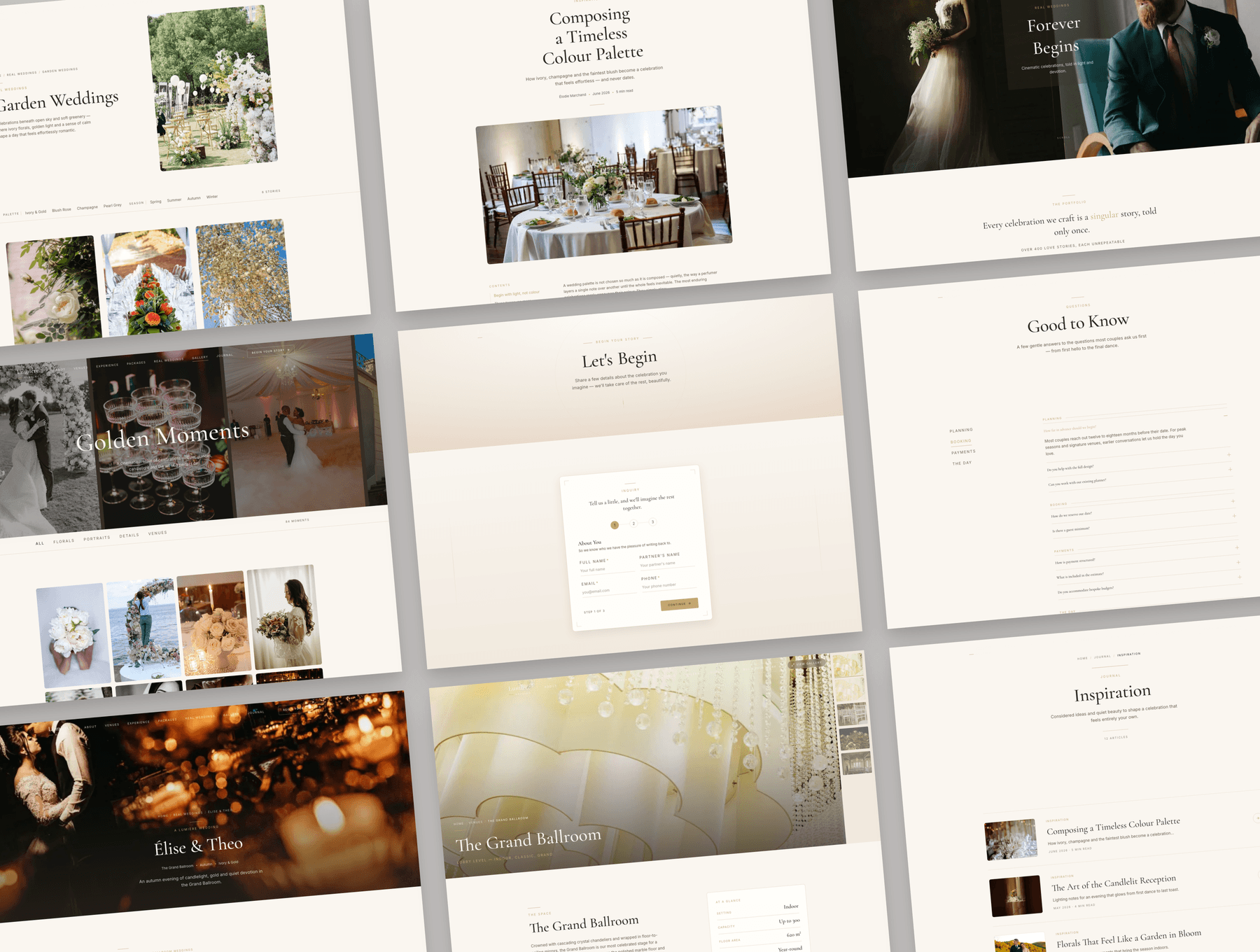Select Booking in the Good to Know side menu
Viewport: 1260px width, 952px height.
961,441
